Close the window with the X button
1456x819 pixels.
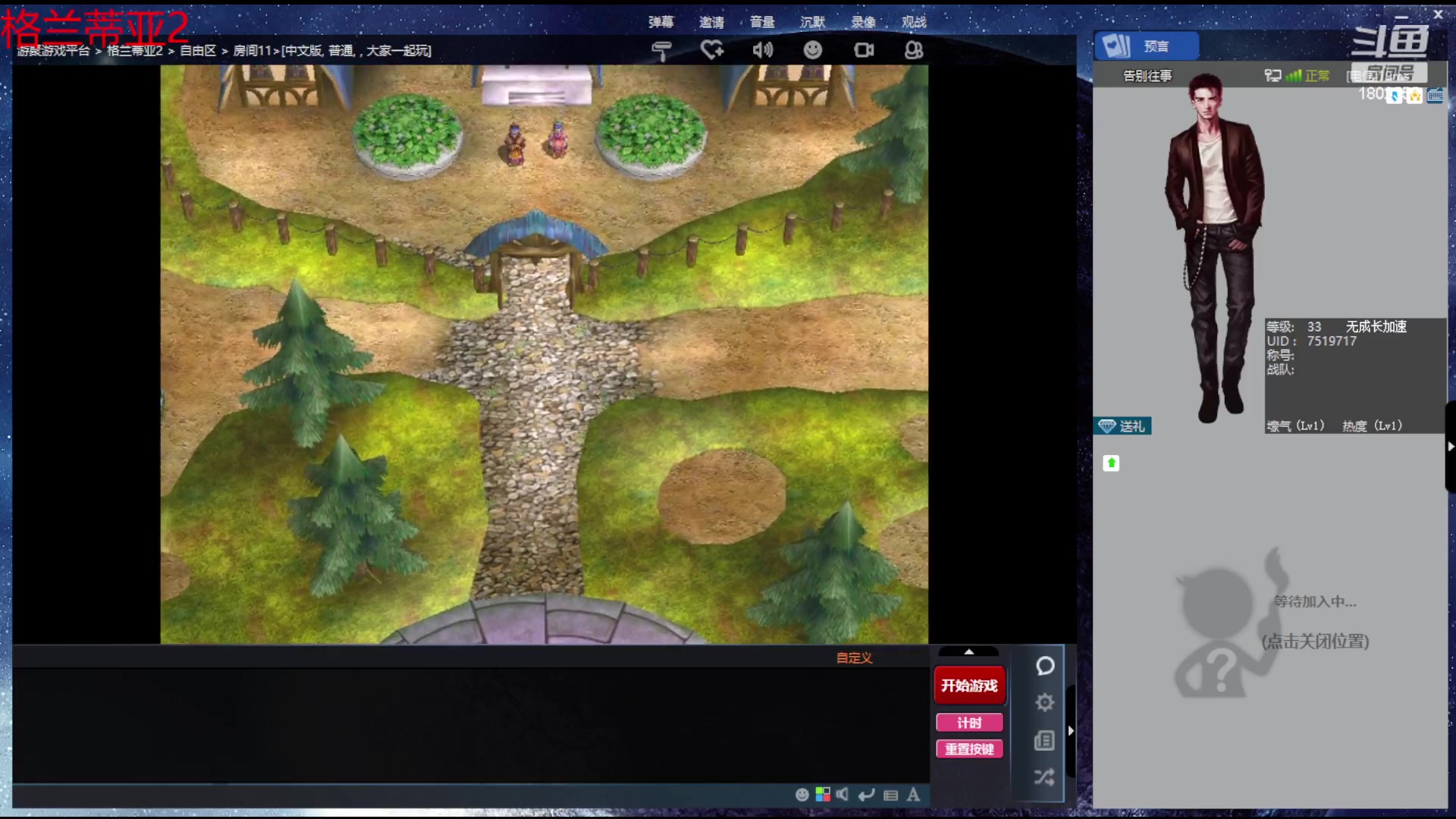pos(1438,14)
